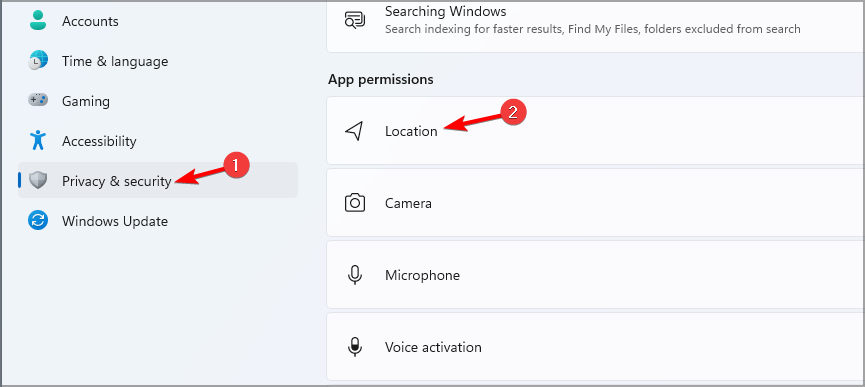865x387 pixels.
Task: Open Location app permissions
Action: (596, 131)
